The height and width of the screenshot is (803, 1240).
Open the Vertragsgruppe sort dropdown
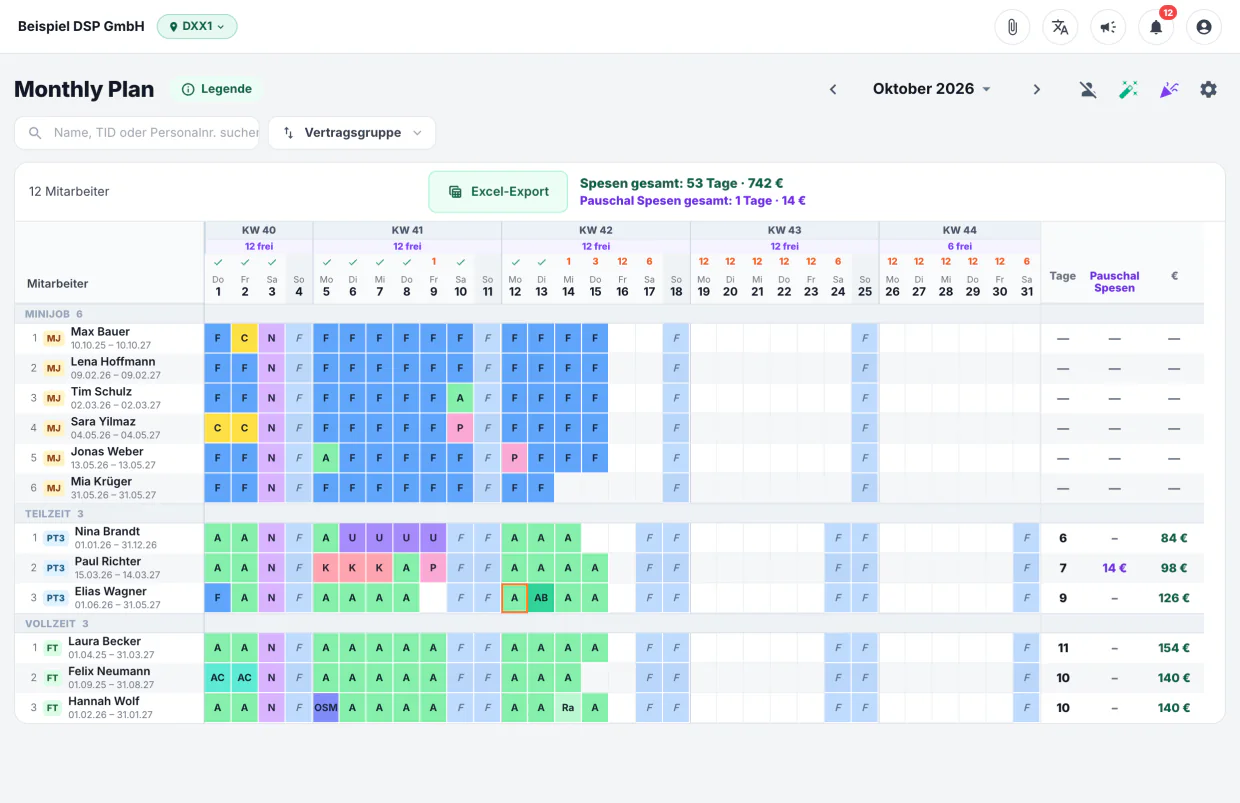[352, 132]
